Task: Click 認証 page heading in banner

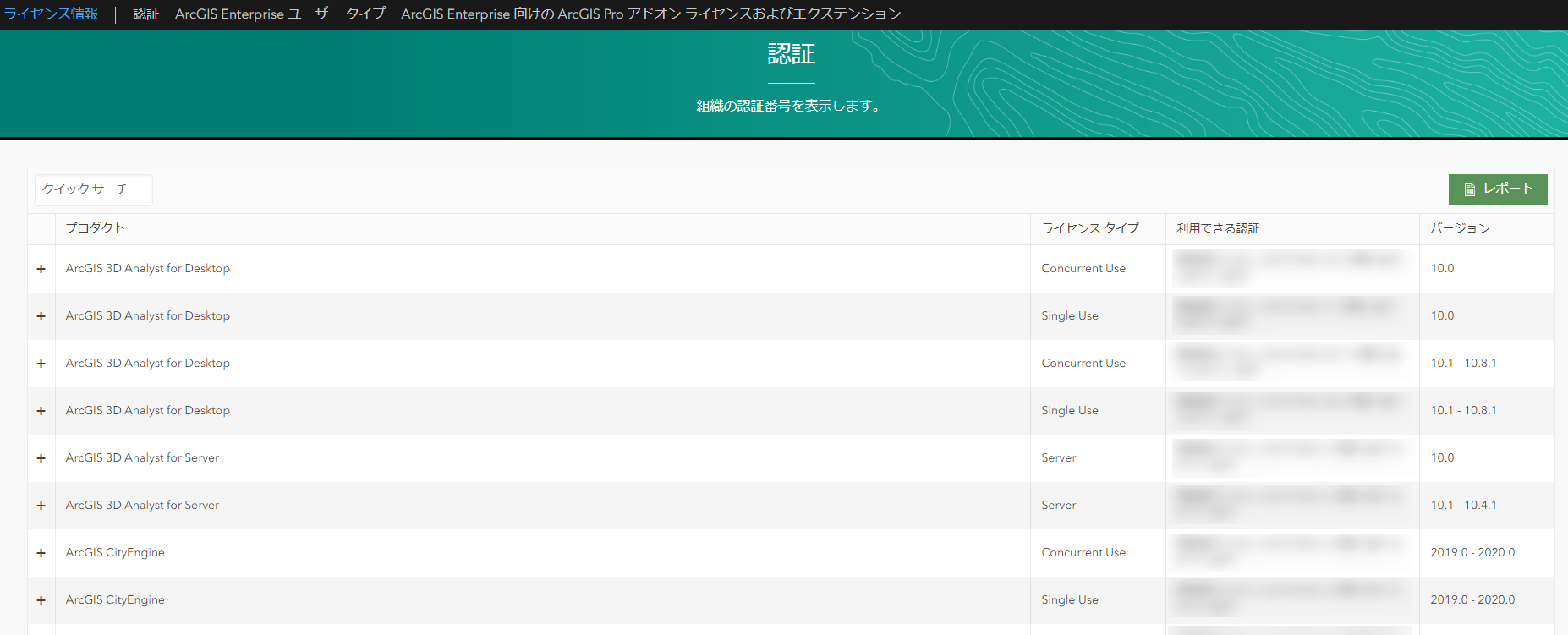Action: pyautogui.click(x=792, y=54)
